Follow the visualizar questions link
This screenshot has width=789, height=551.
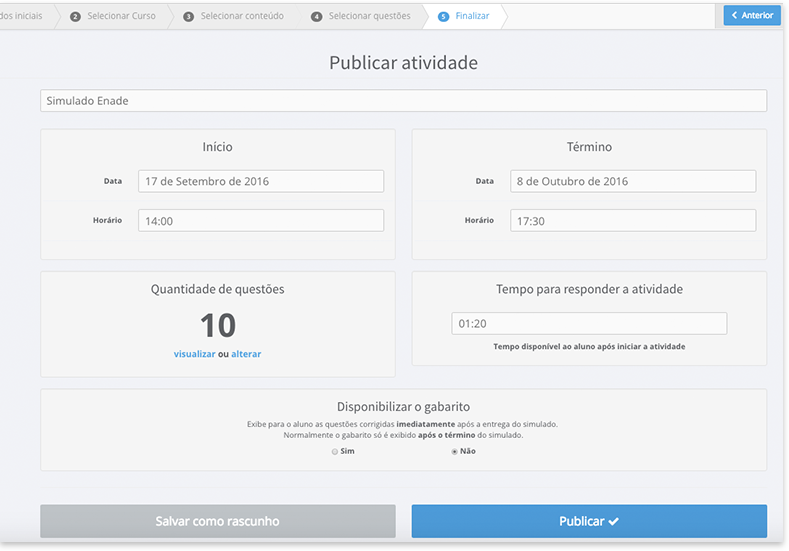[x=194, y=354]
